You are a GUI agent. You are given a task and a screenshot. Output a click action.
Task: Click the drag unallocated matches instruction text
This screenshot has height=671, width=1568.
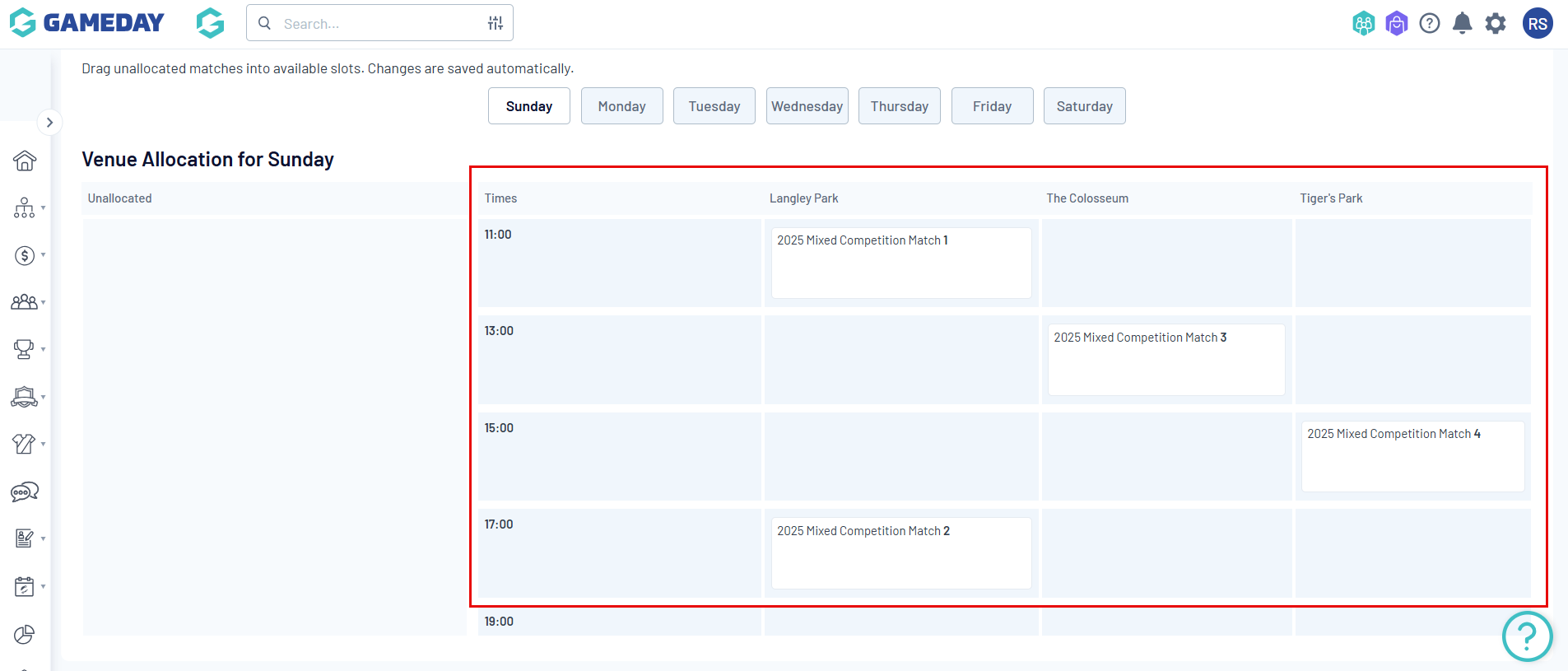coord(328,68)
